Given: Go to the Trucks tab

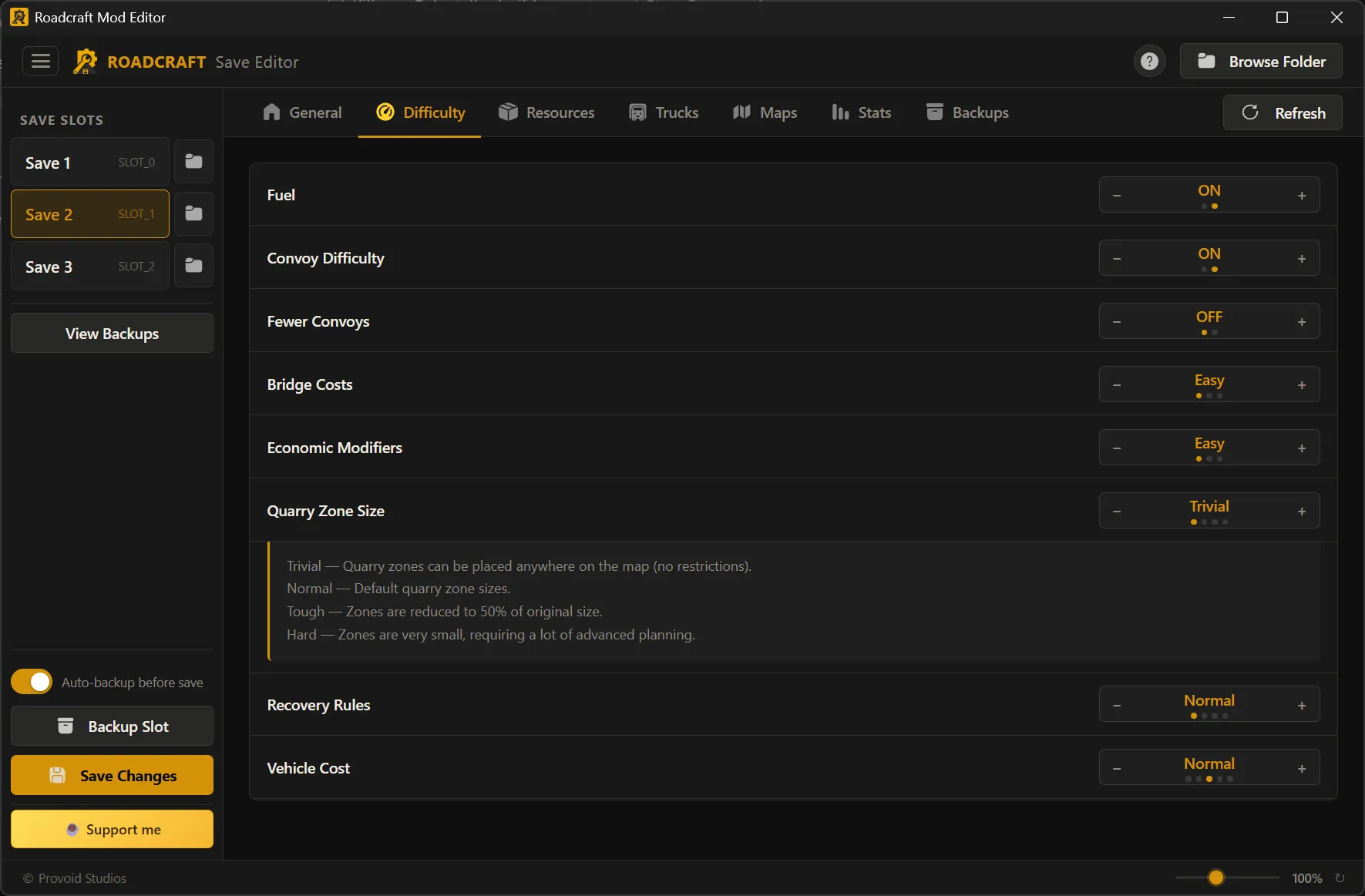Looking at the screenshot, I should pyautogui.click(x=664, y=112).
